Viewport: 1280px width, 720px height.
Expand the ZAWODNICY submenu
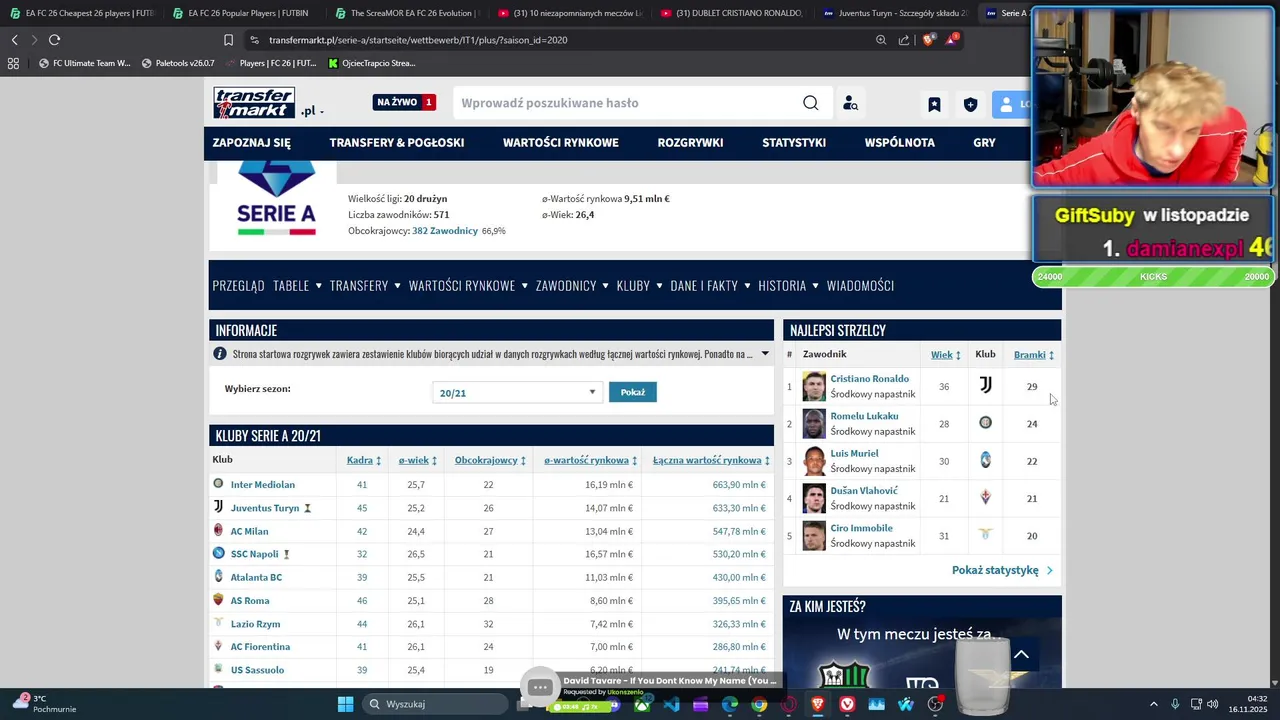click(x=606, y=285)
